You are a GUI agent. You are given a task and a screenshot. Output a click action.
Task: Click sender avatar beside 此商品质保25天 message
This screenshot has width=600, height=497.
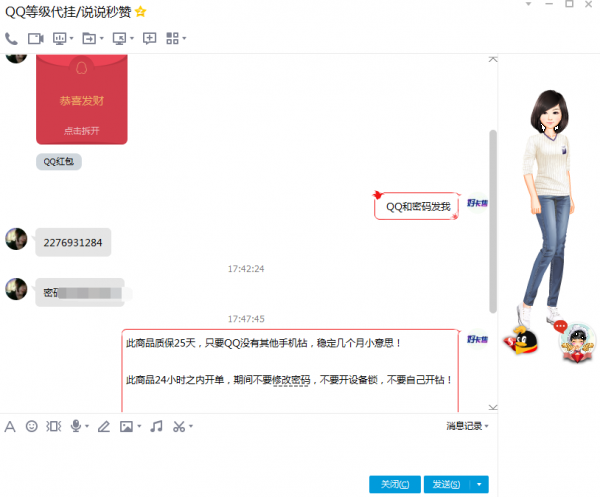point(477,339)
